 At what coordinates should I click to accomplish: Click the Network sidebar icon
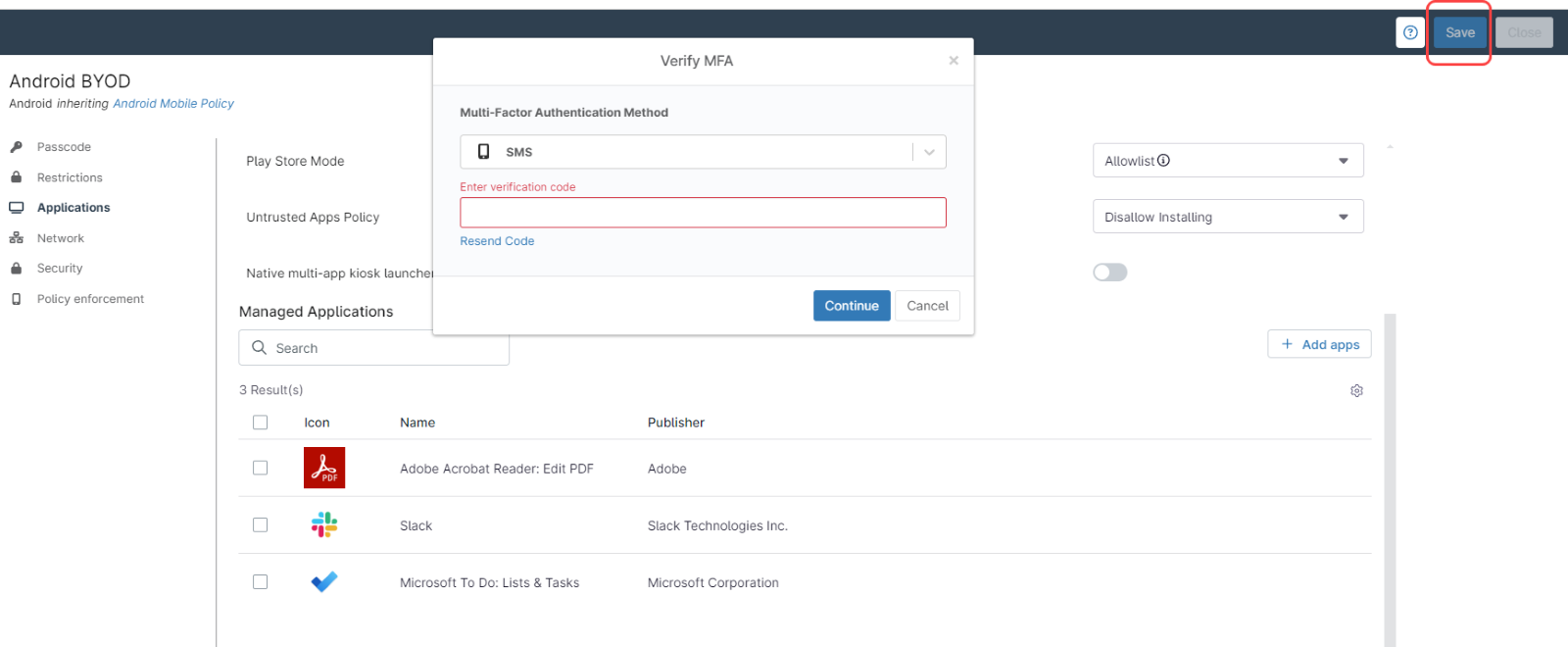click(x=16, y=238)
